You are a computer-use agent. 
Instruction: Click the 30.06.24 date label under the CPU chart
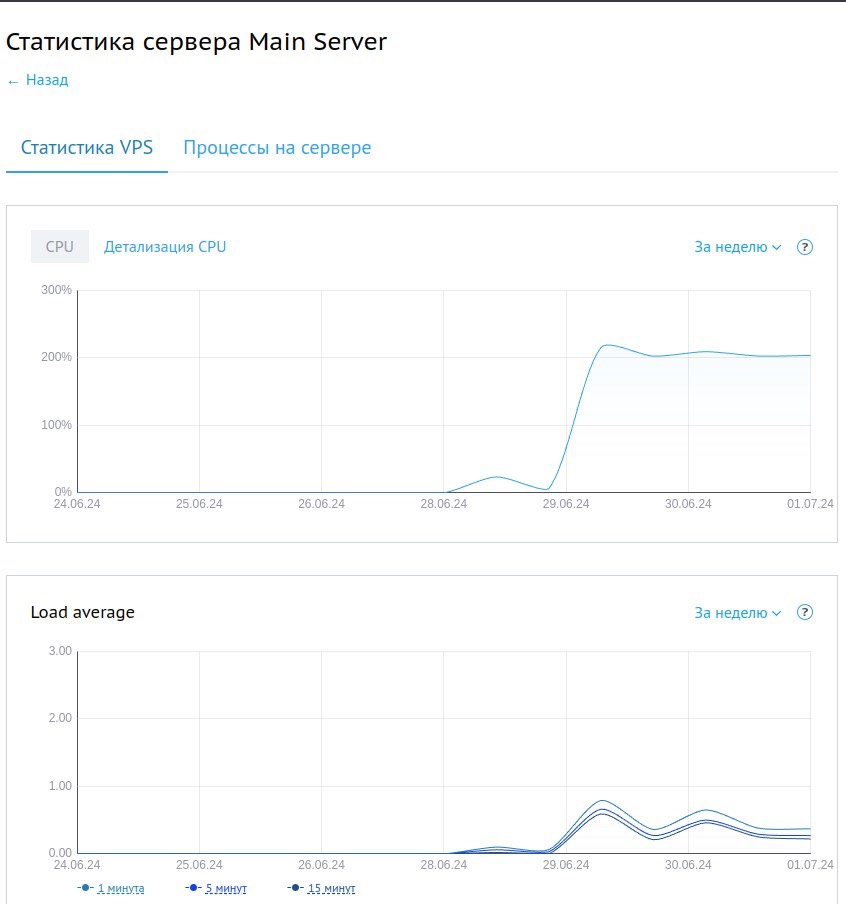(688, 504)
